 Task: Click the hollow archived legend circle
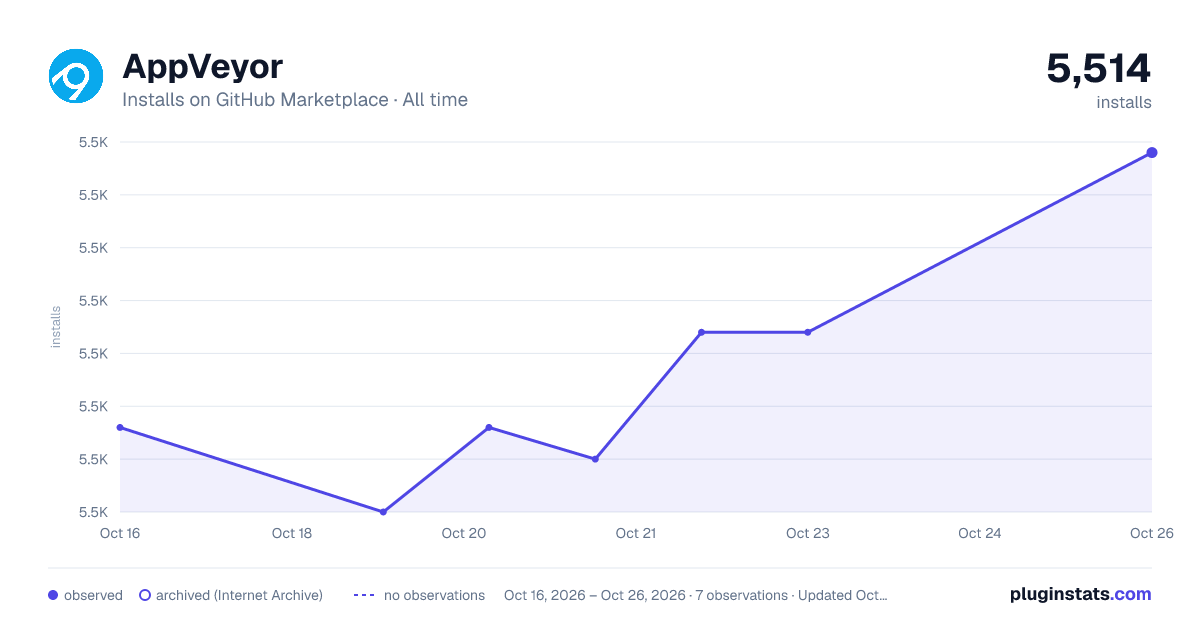(x=145, y=595)
